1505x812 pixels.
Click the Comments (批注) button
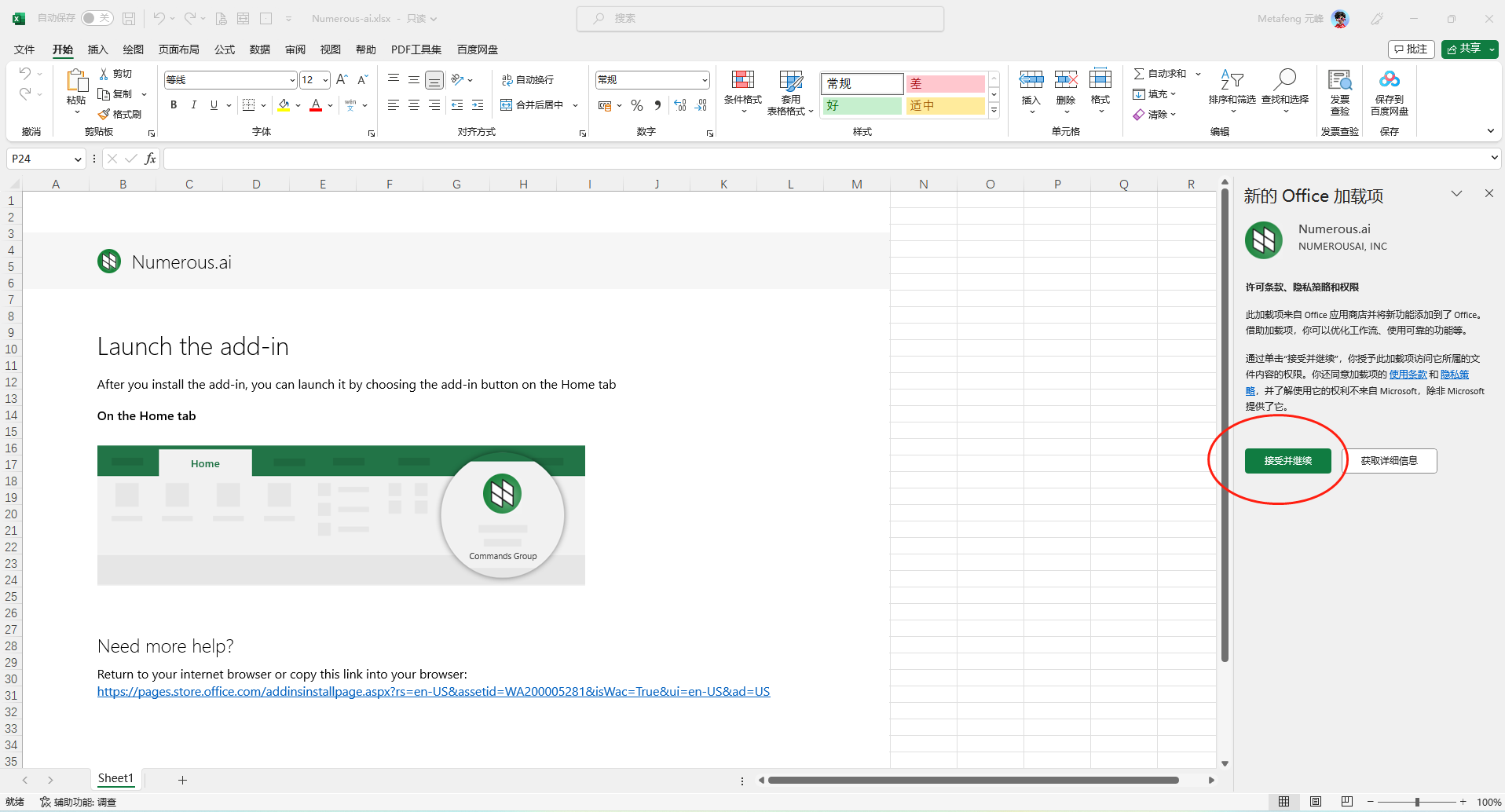point(1412,49)
